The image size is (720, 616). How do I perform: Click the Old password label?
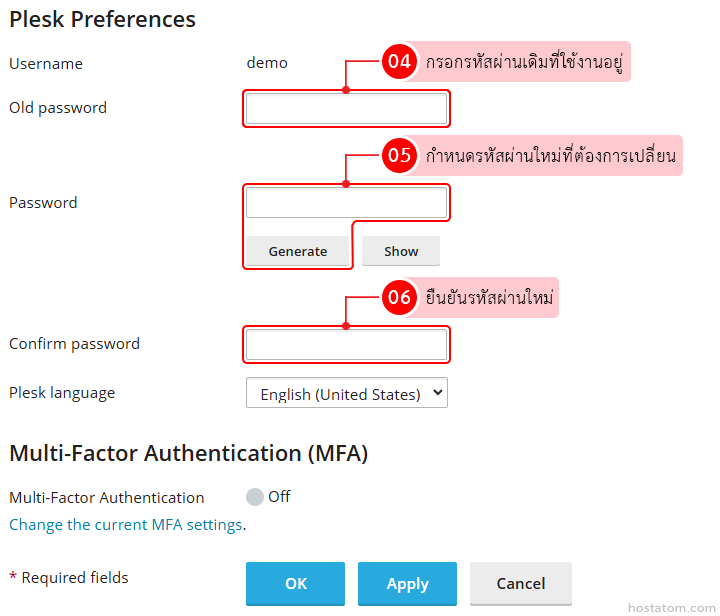(58, 108)
